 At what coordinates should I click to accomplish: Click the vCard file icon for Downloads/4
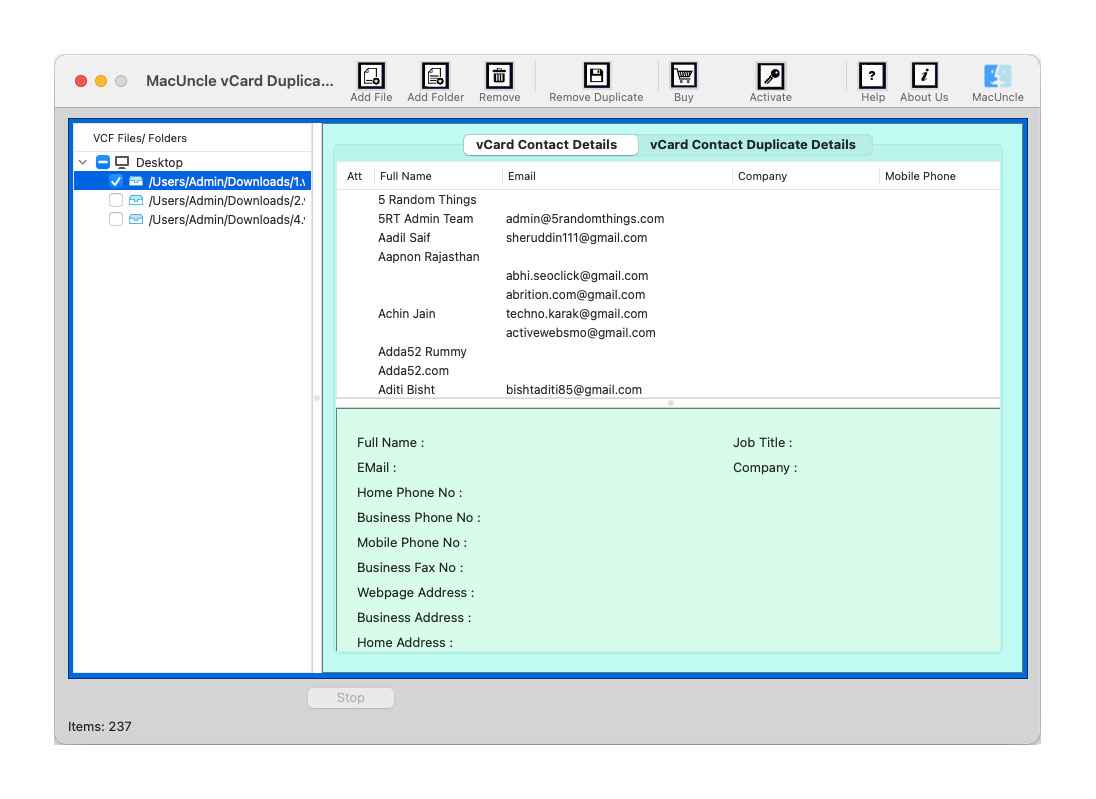(136, 219)
